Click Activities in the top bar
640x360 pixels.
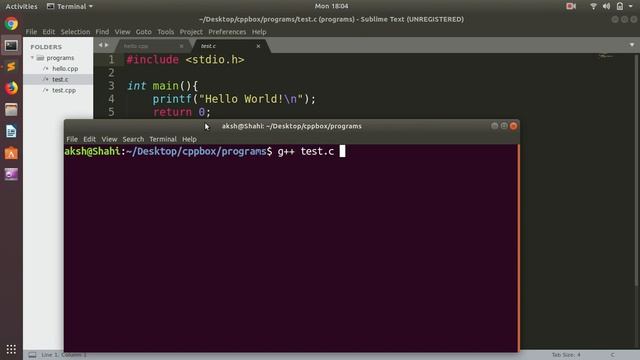coord(21,6)
